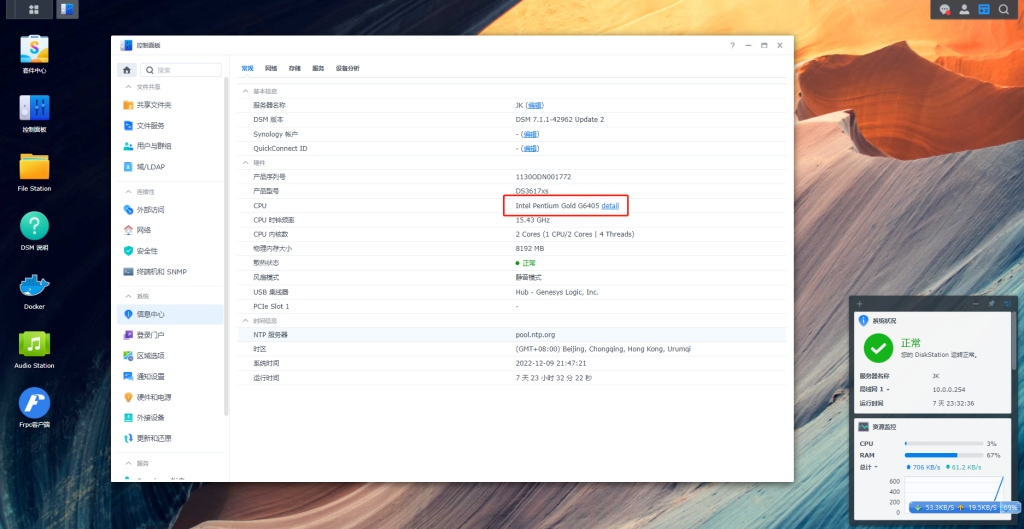The height and width of the screenshot is (529, 1024).
Task: Click the DS3617xs product model value
Action: tap(532, 191)
